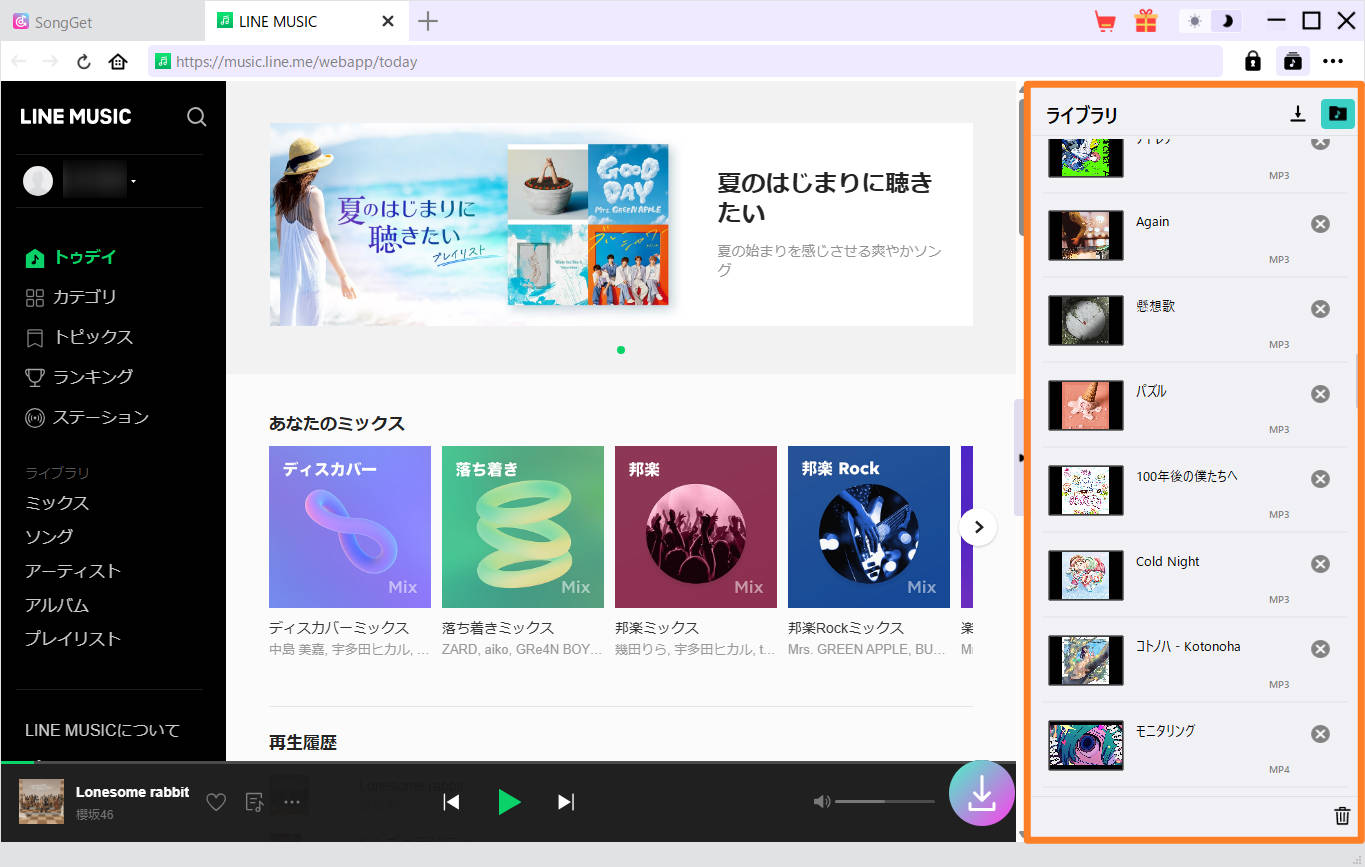Image resolution: width=1365 pixels, height=867 pixels.
Task: Click the Again track thumbnail
Action: [x=1086, y=236]
